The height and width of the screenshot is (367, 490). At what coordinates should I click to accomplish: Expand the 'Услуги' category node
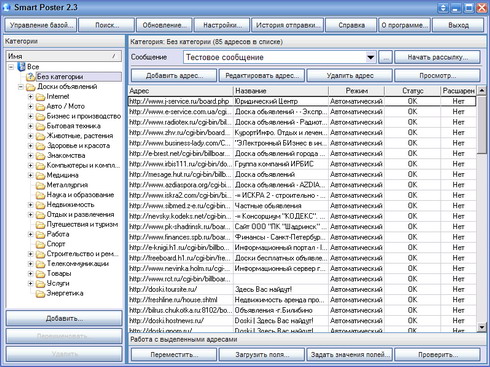30,284
